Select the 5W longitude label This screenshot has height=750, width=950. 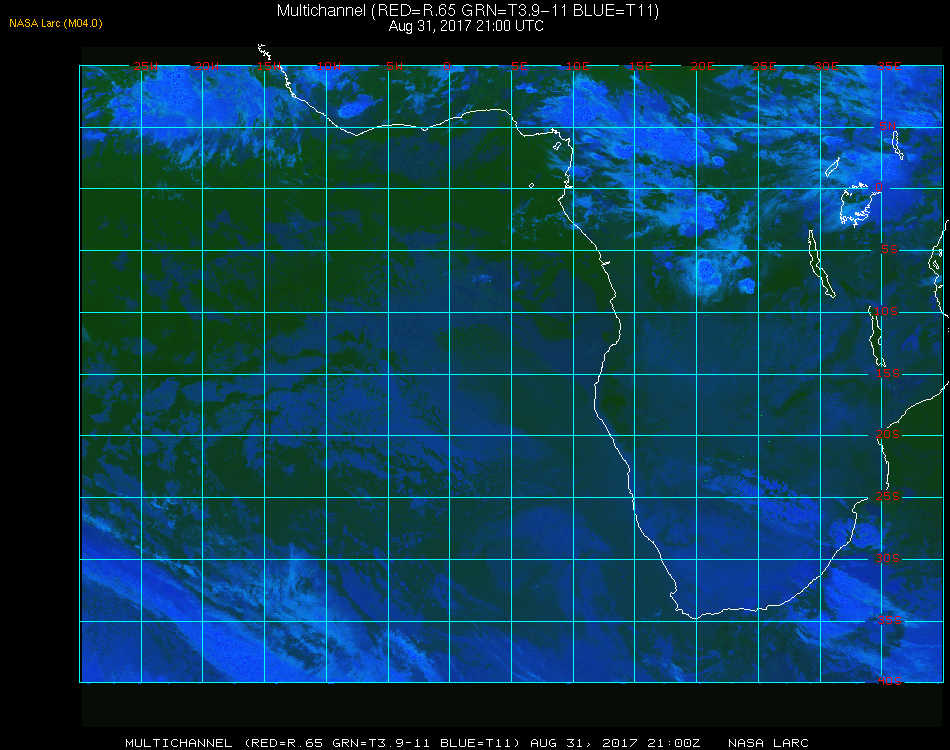[394, 66]
